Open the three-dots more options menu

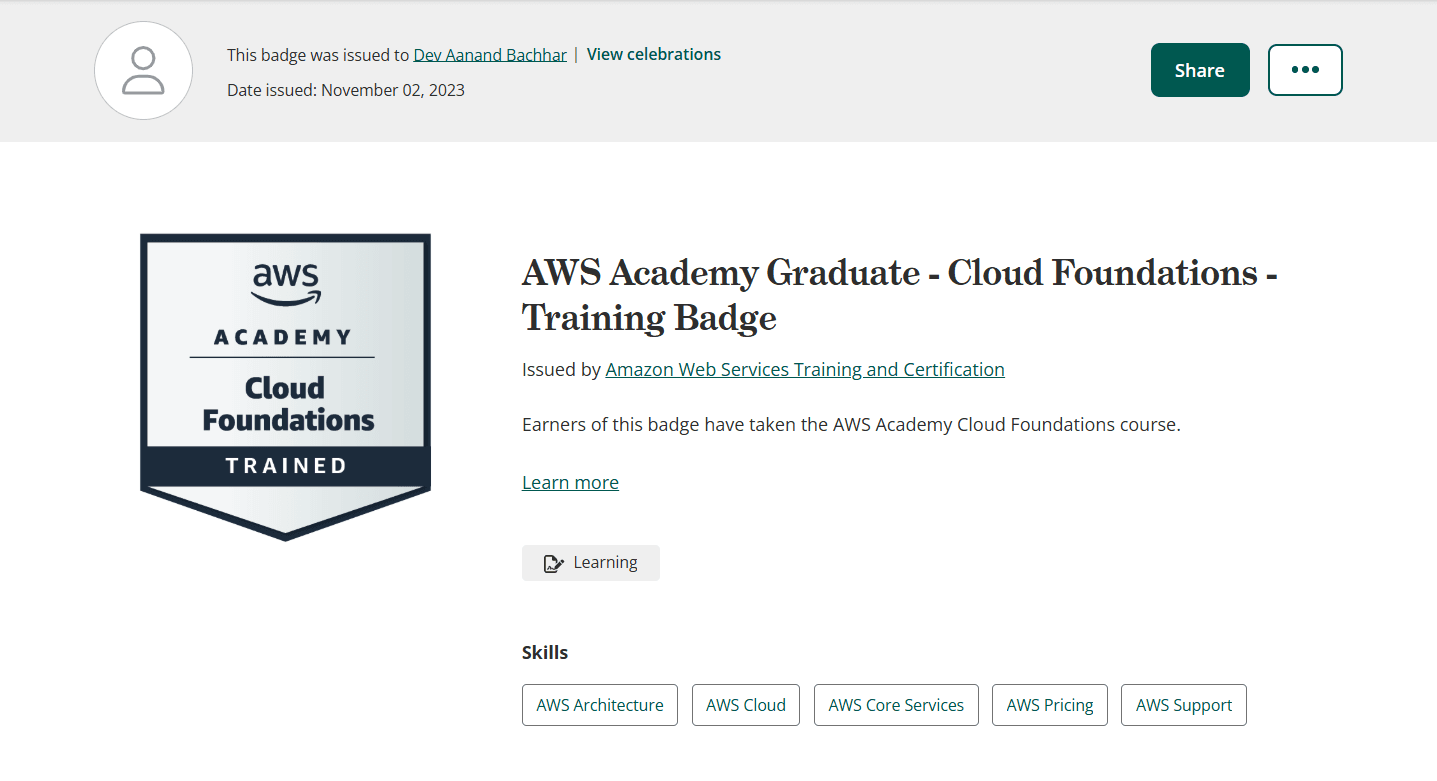[x=1305, y=70]
